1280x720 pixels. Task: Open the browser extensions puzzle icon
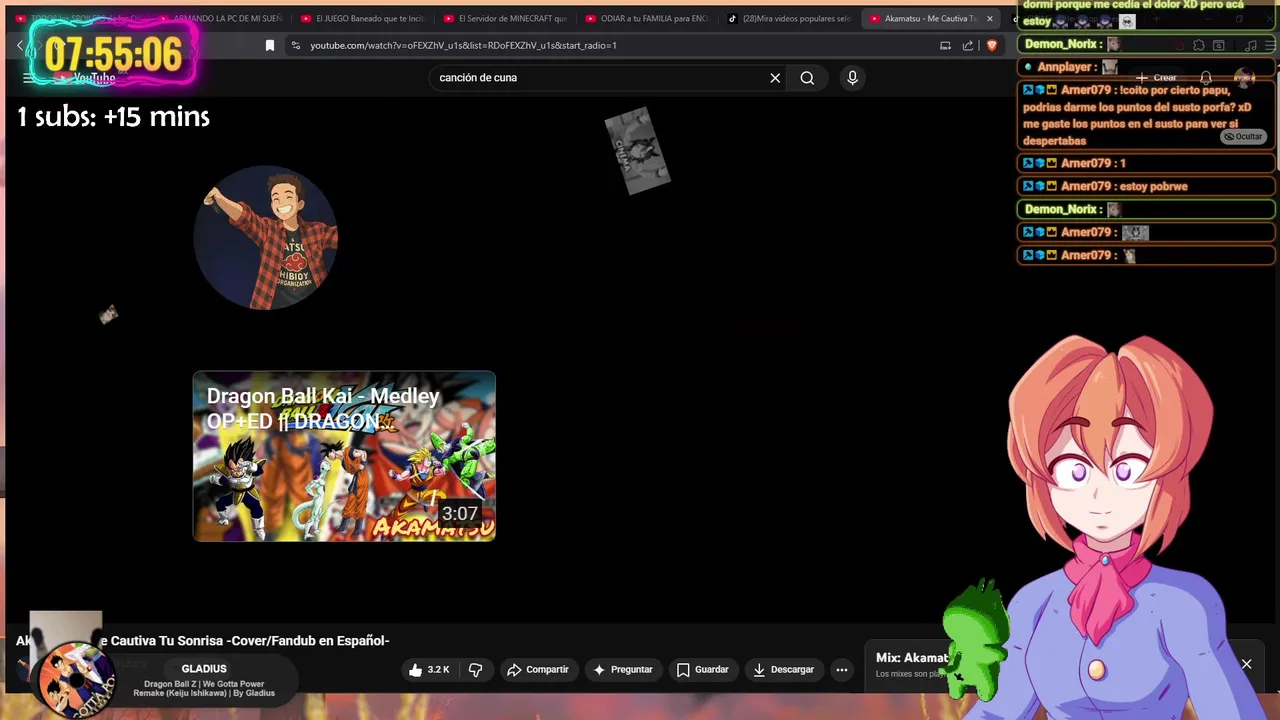point(1199,45)
